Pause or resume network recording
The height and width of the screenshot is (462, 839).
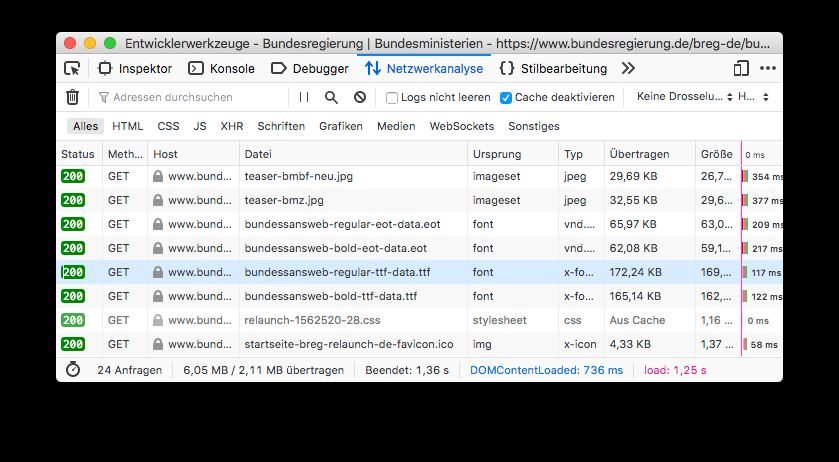[x=304, y=97]
